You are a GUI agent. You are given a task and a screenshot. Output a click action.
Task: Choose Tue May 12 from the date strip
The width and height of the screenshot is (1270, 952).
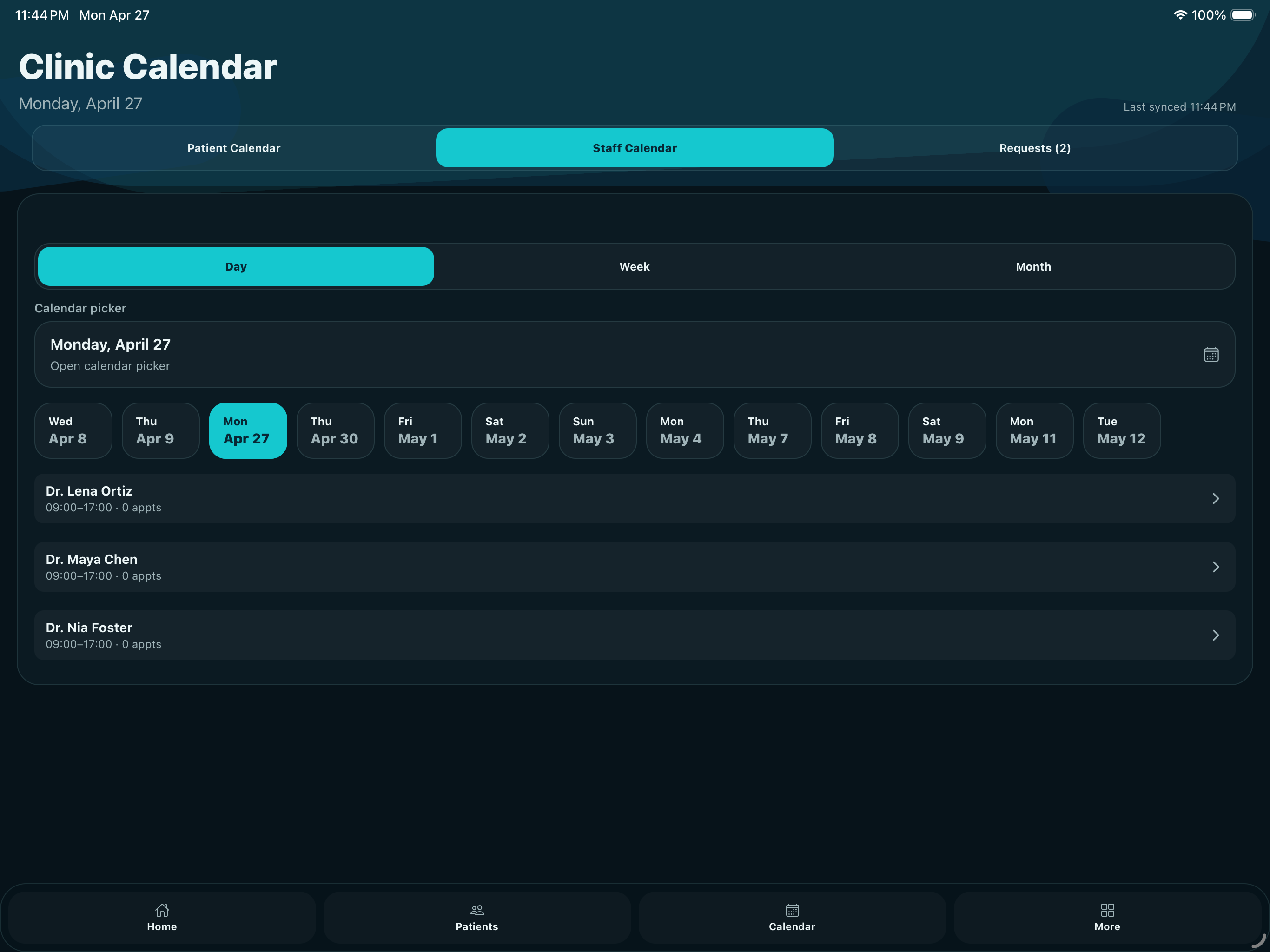pos(1121,430)
